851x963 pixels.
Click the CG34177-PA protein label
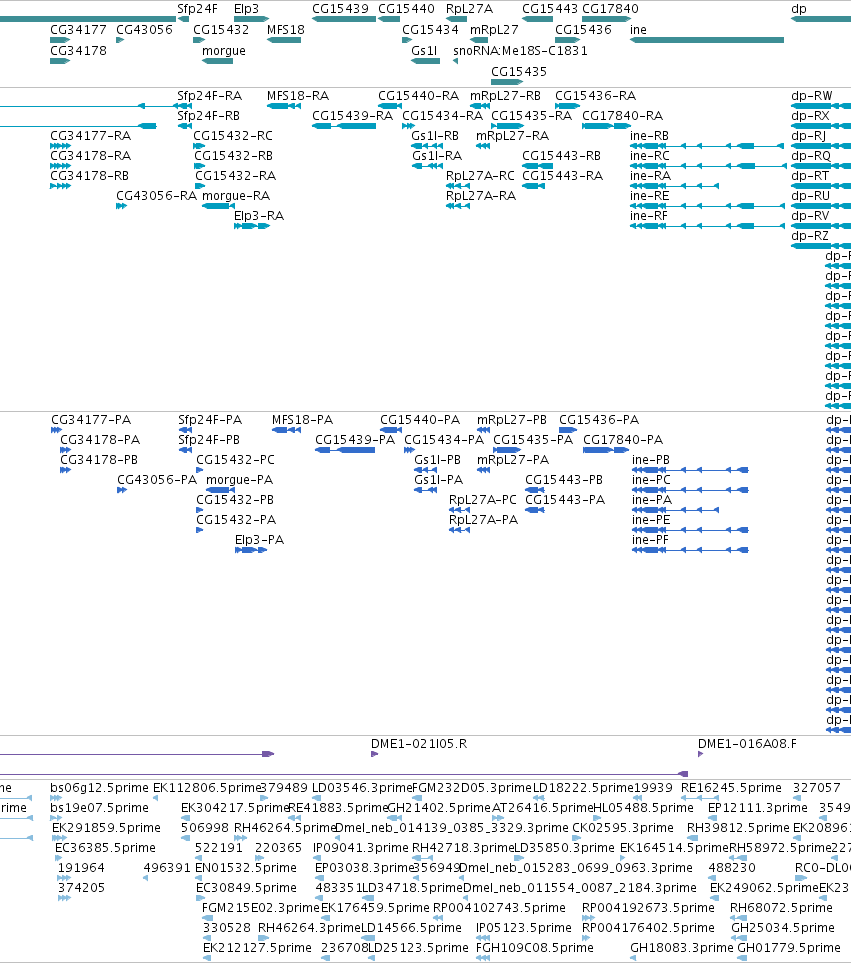[x=91, y=419]
